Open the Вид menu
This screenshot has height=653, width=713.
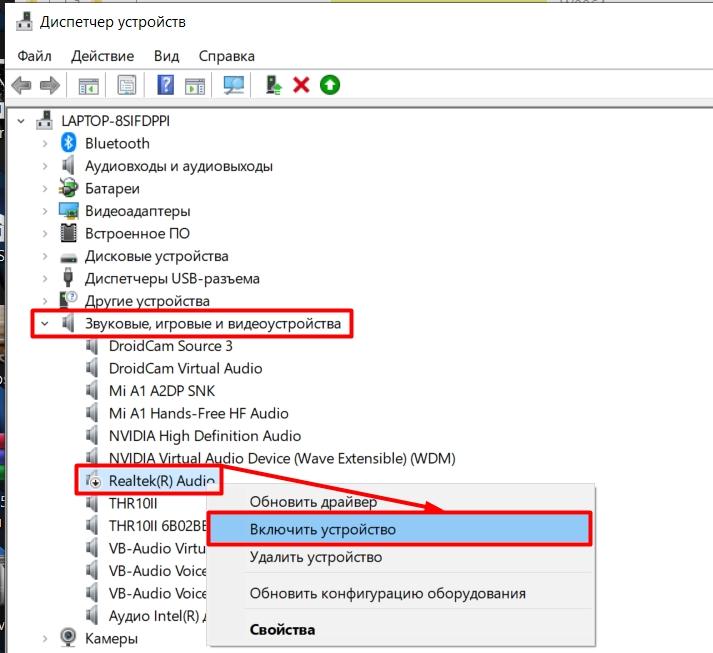coord(166,56)
